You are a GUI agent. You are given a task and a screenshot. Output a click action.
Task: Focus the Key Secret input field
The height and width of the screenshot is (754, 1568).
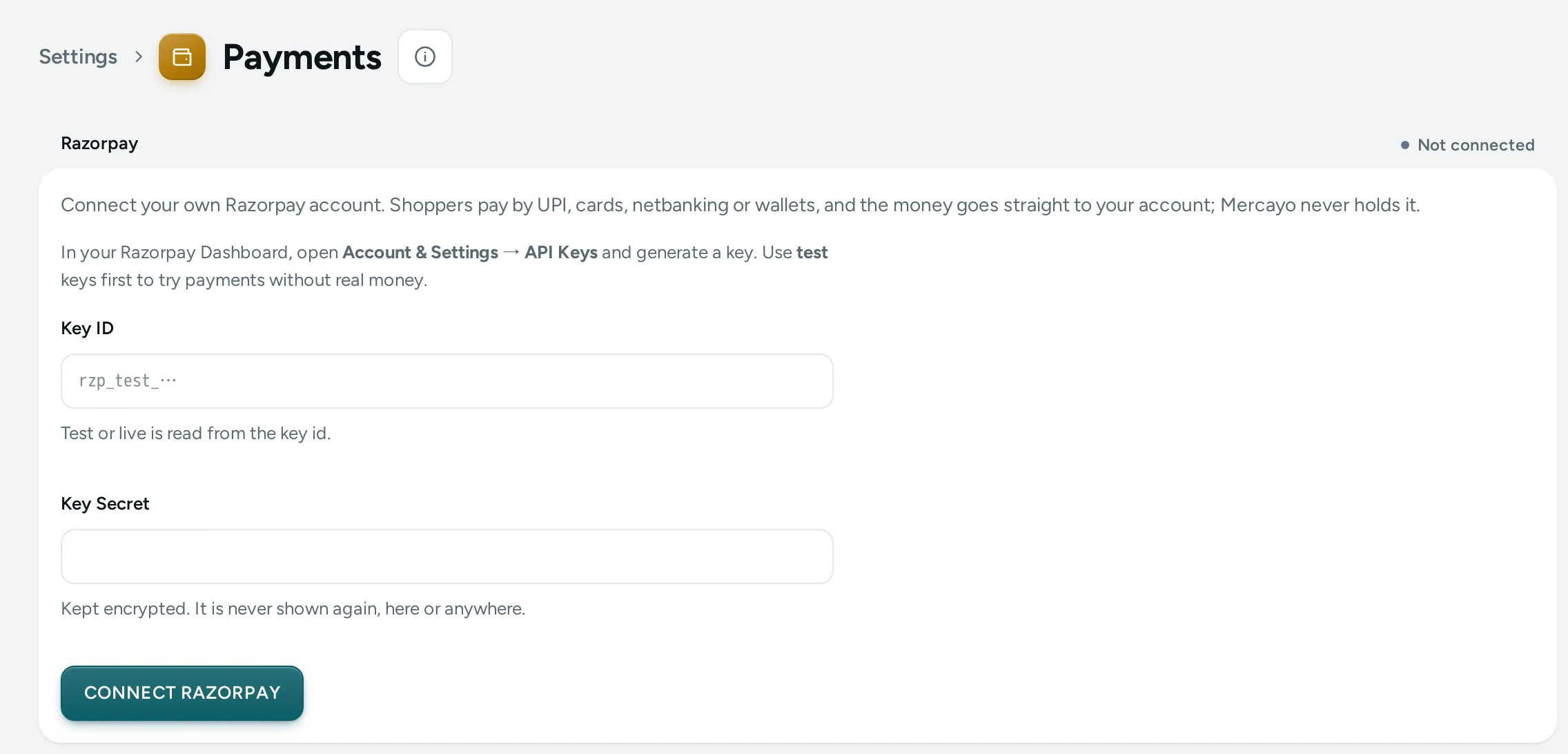pyautogui.click(x=447, y=557)
